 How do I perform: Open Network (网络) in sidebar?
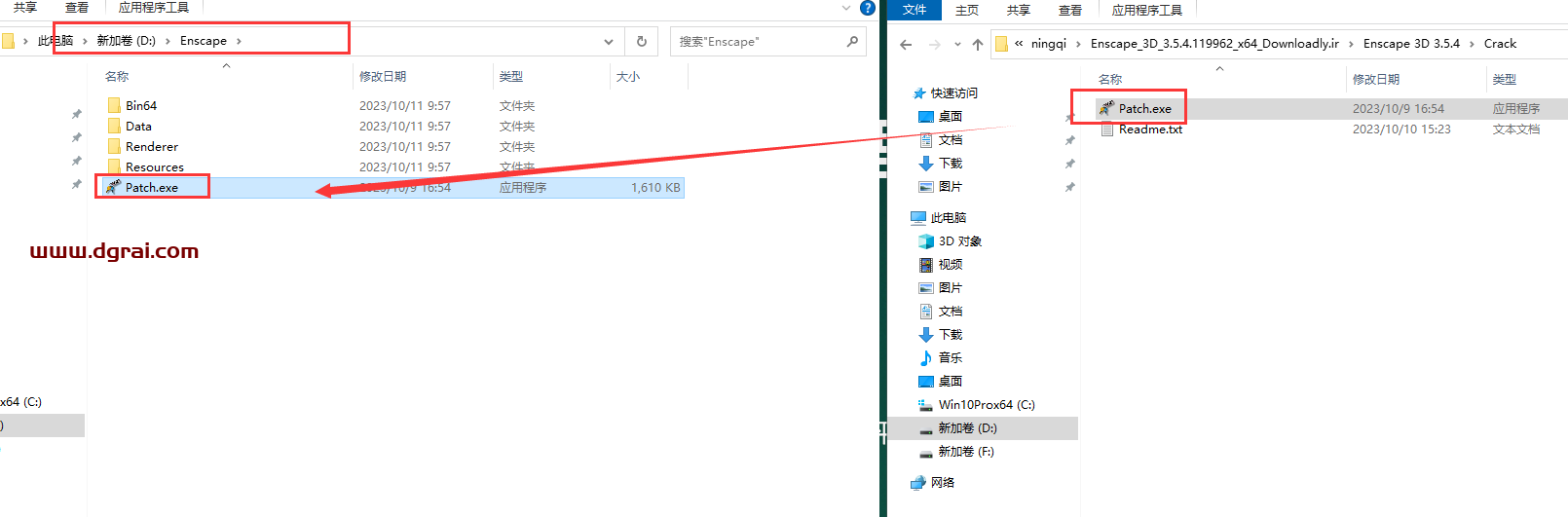pyautogui.click(x=933, y=483)
